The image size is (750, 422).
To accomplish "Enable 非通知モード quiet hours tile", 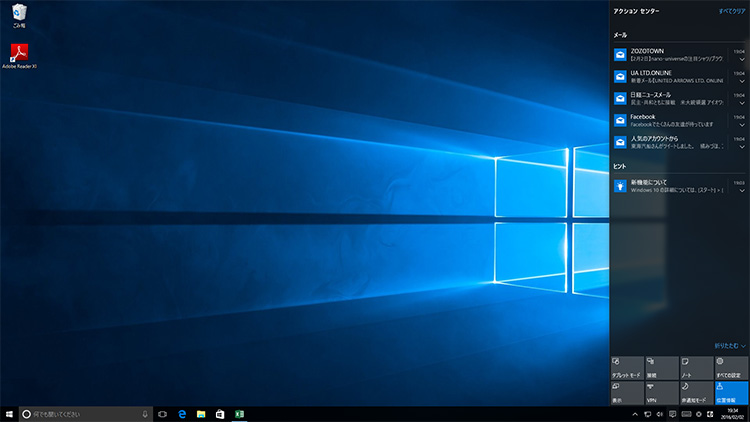I will (696, 391).
